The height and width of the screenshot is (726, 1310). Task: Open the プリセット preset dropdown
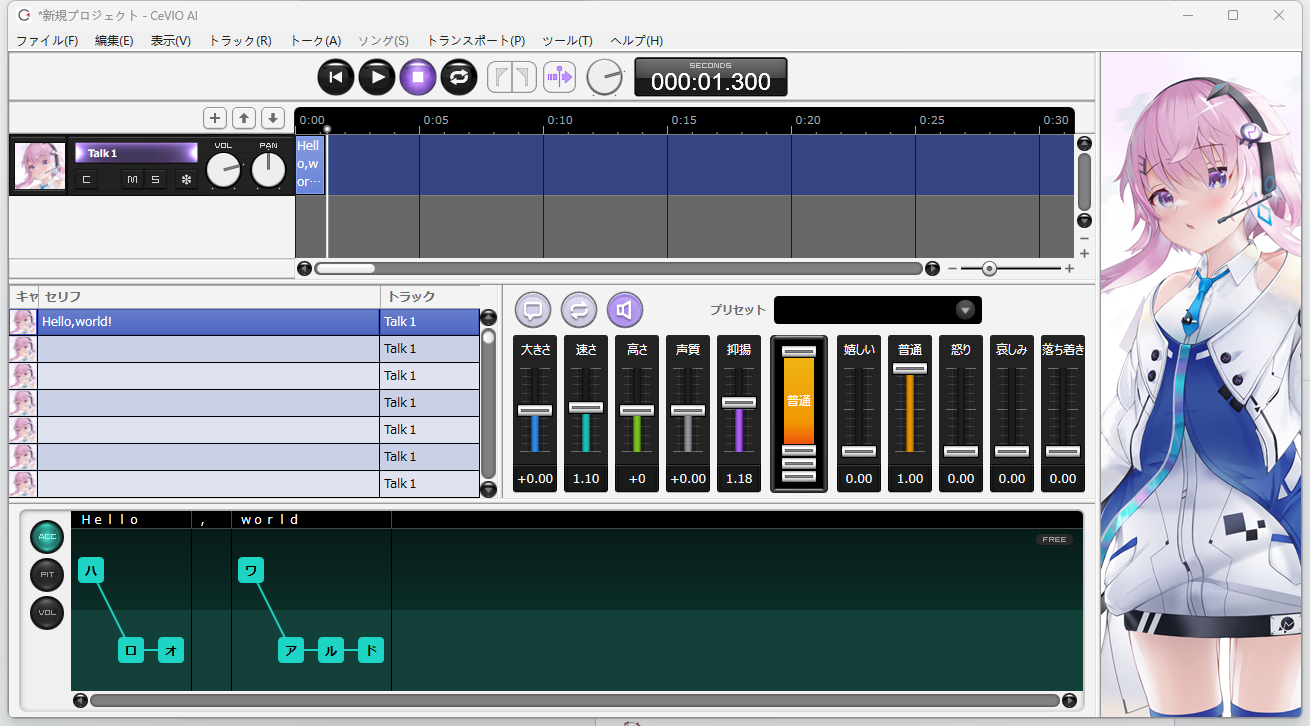[x=965, y=310]
